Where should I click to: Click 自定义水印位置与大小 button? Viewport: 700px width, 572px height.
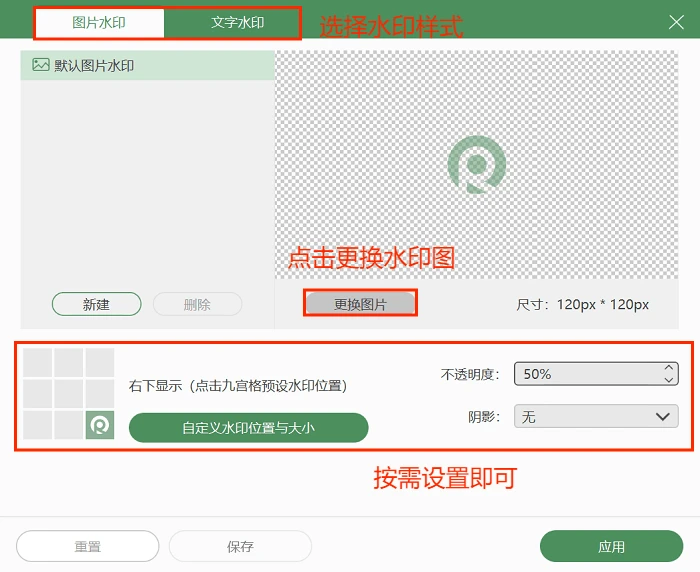click(248, 428)
